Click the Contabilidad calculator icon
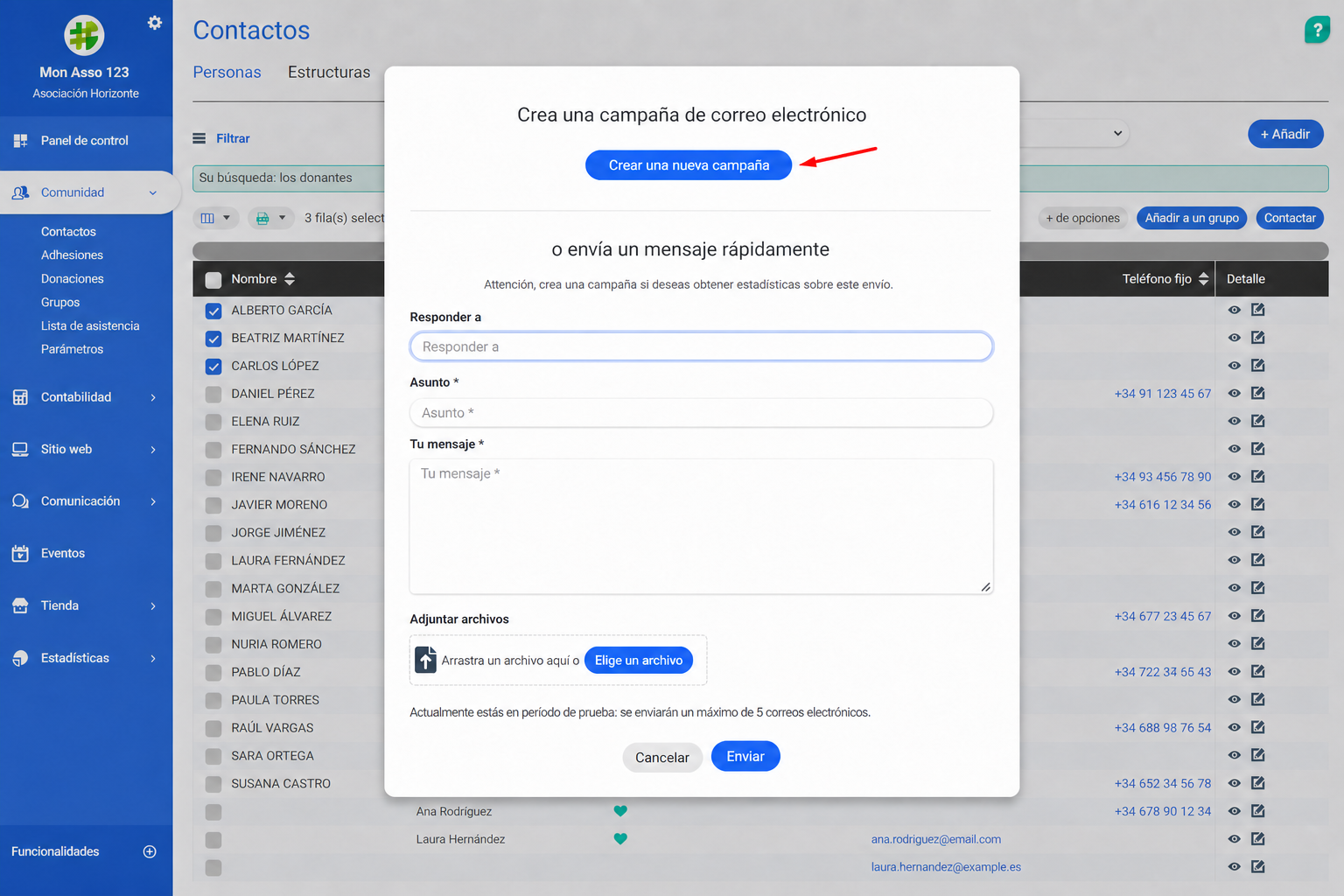The width and height of the screenshot is (1344, 896). coord(20,397)
